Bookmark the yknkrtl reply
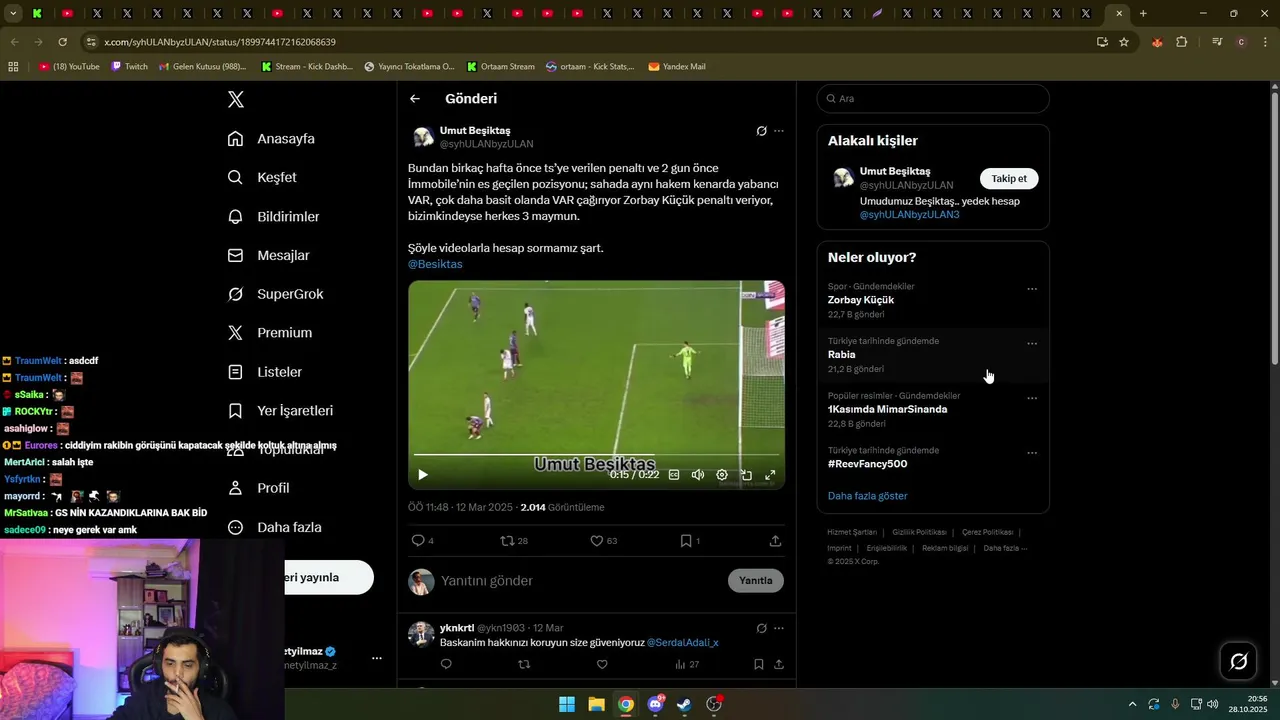 coord(759,664)
